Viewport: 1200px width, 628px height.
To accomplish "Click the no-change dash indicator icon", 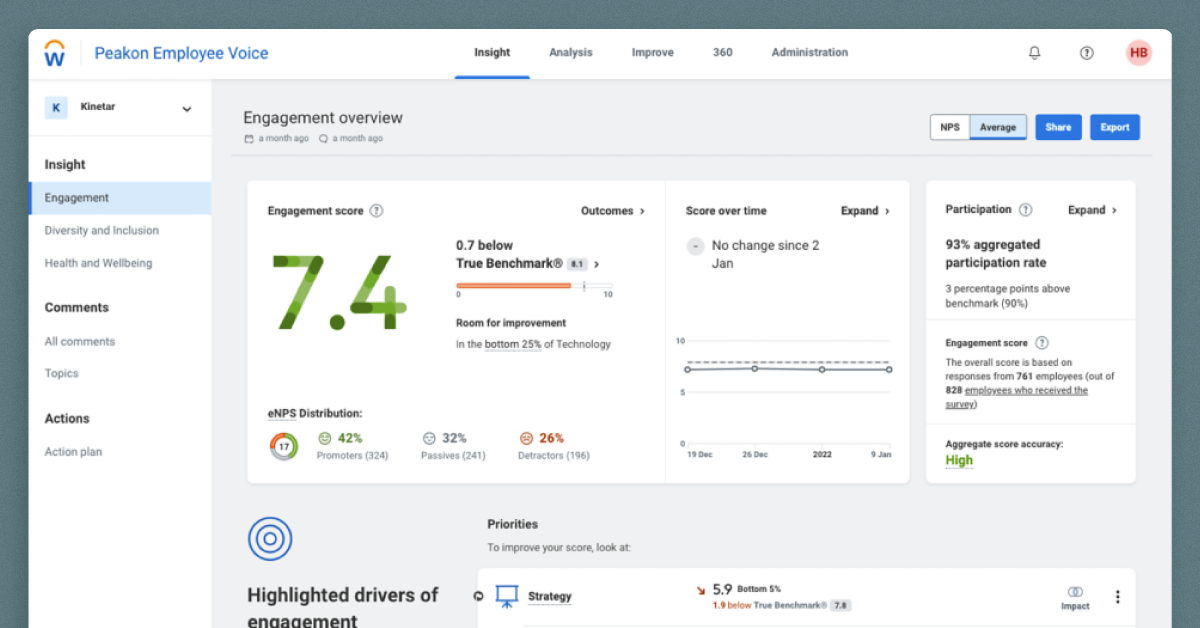I will tap(695, 246).
